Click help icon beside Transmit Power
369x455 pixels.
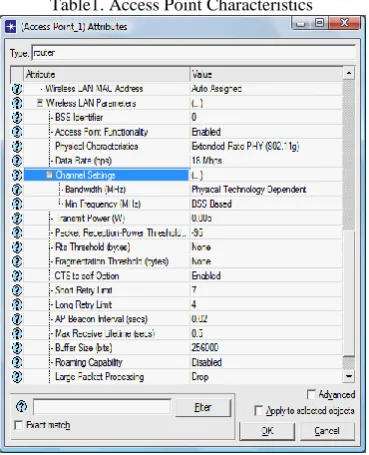tap(17, 218)
